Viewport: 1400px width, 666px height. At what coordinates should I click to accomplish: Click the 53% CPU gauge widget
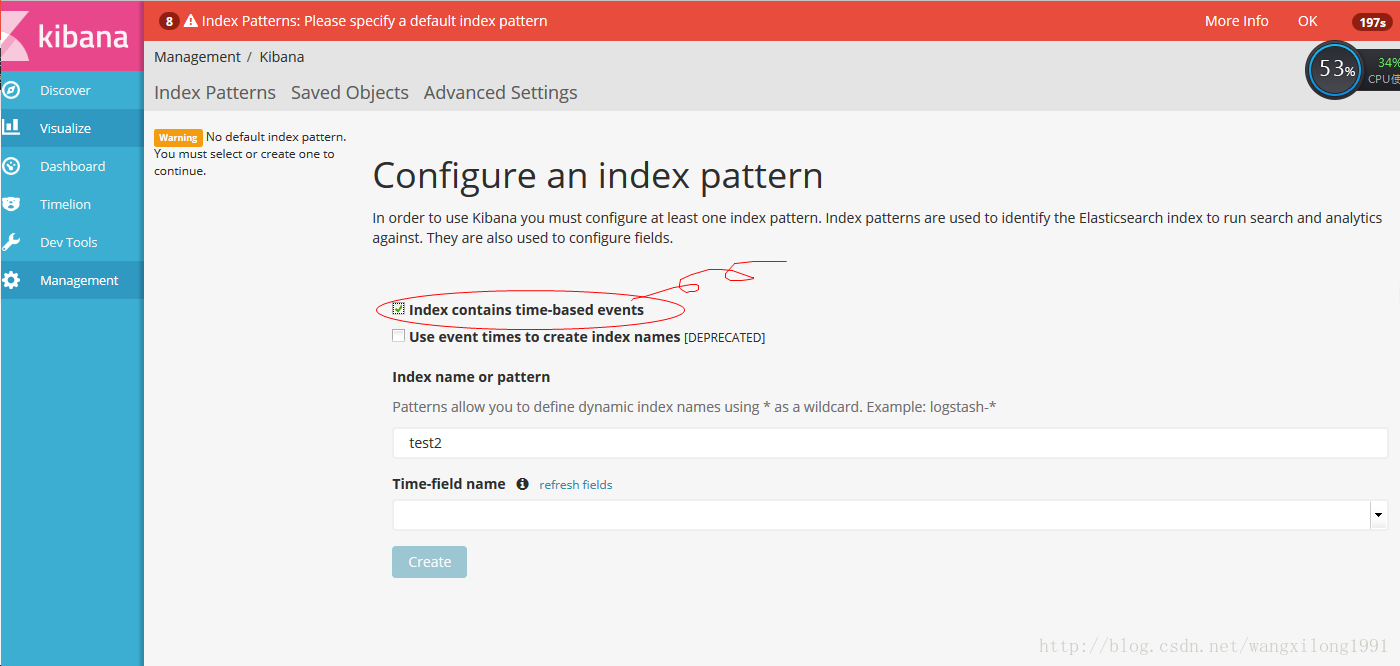[x=1334, y=70]
